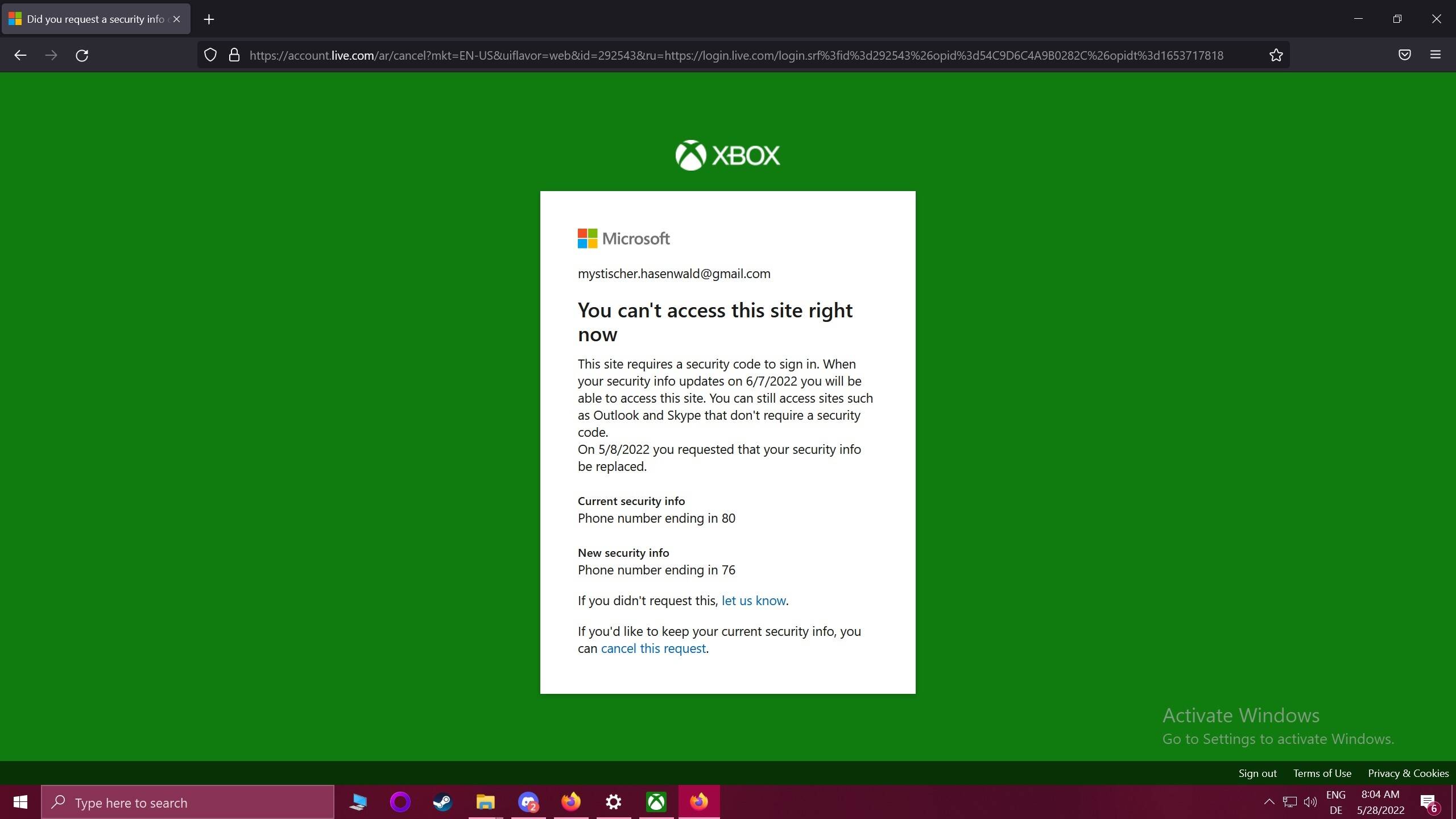Viewport: 1456px width, 819px height.
Task: Open the tracking protection shield icon
Action: pyautogui.click(x=210, y=55)
